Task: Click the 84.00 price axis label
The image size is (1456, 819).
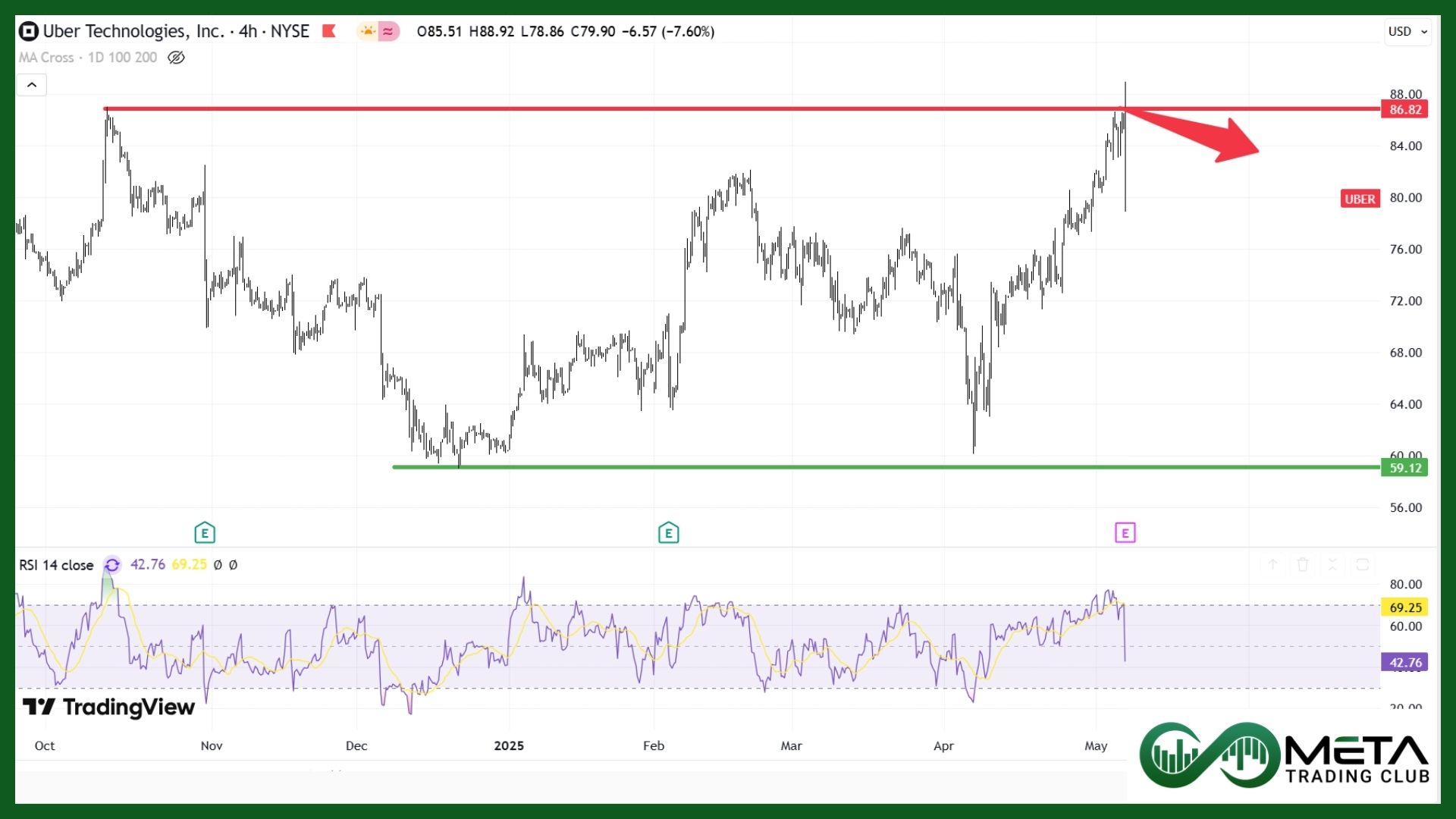Action: 1405,146
